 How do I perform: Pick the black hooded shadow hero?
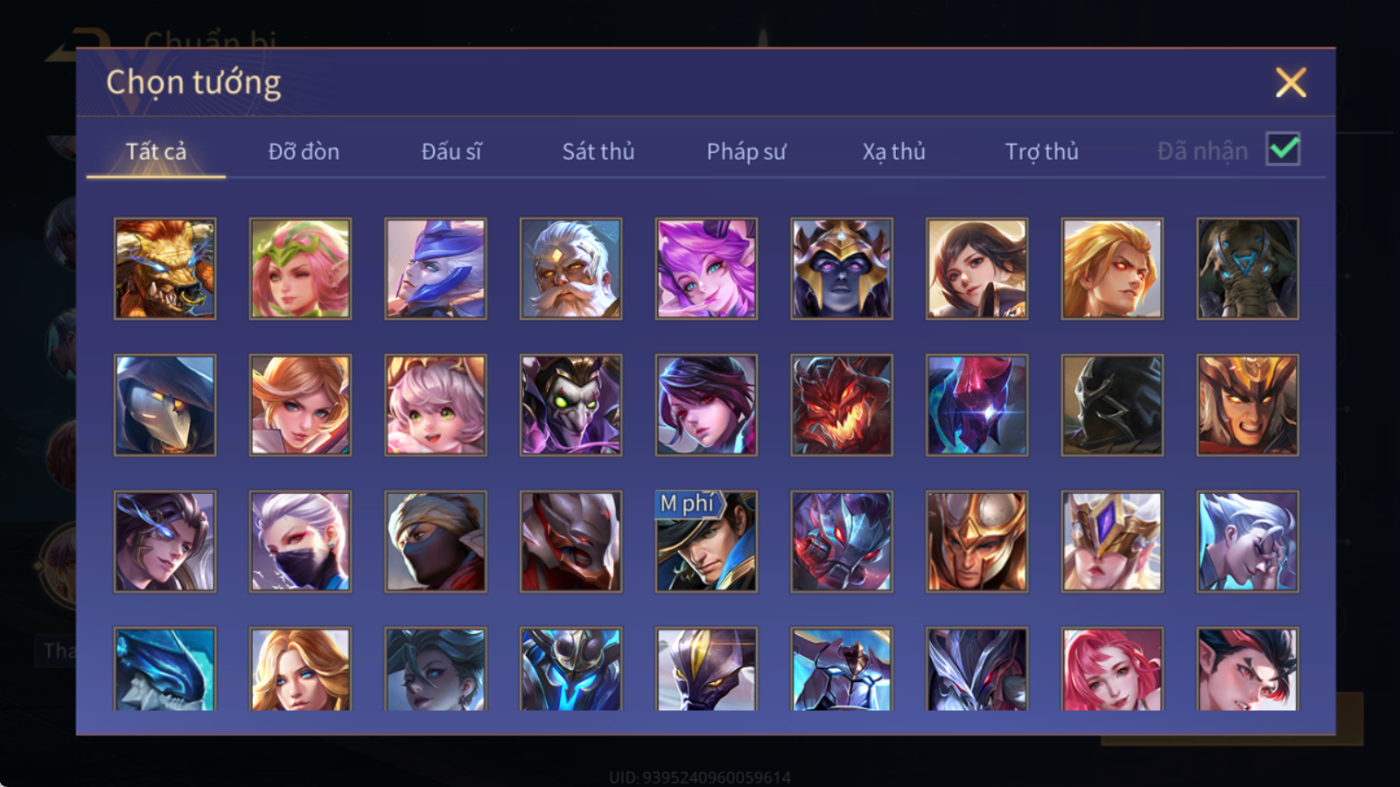pyautogui.click(x=1113, y=405)
